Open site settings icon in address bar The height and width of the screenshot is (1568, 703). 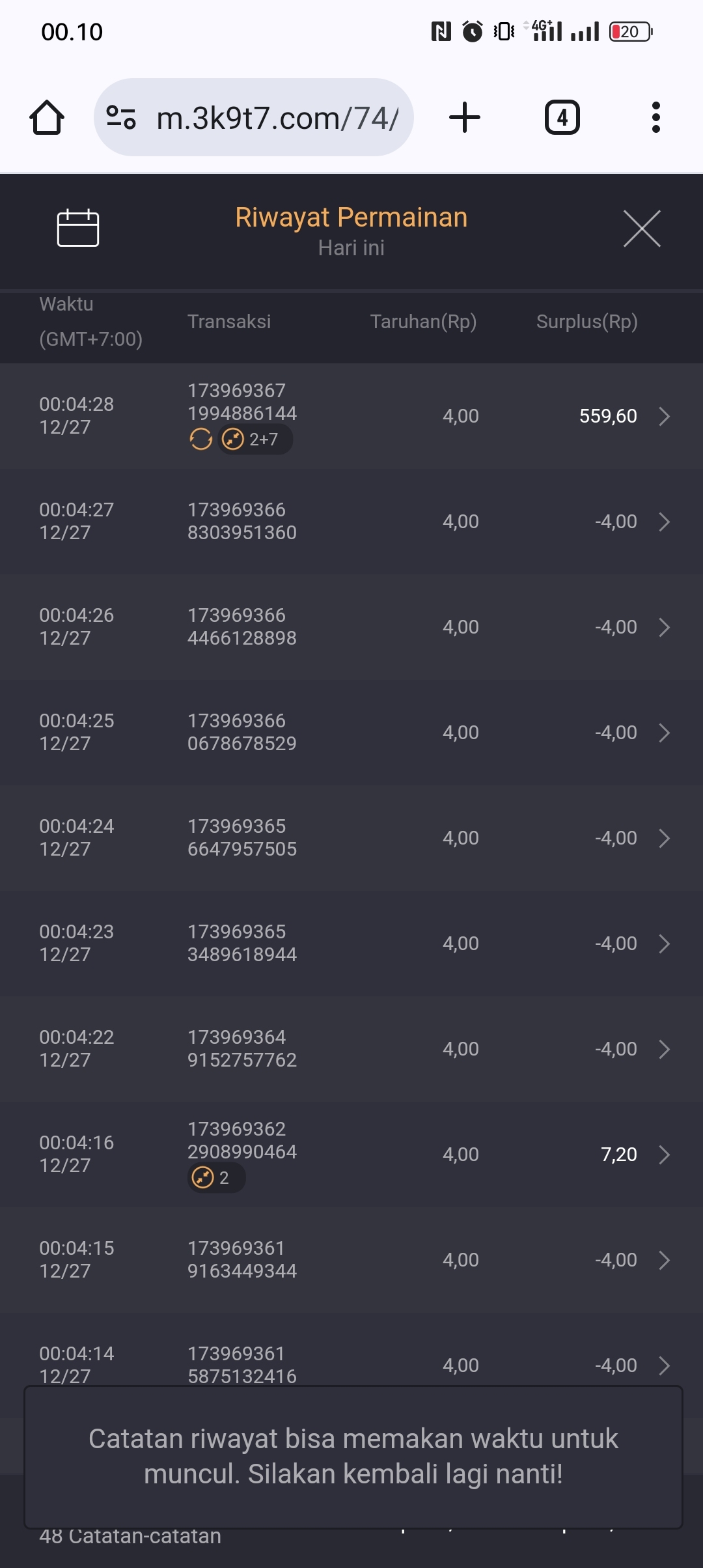pos(121,118)
